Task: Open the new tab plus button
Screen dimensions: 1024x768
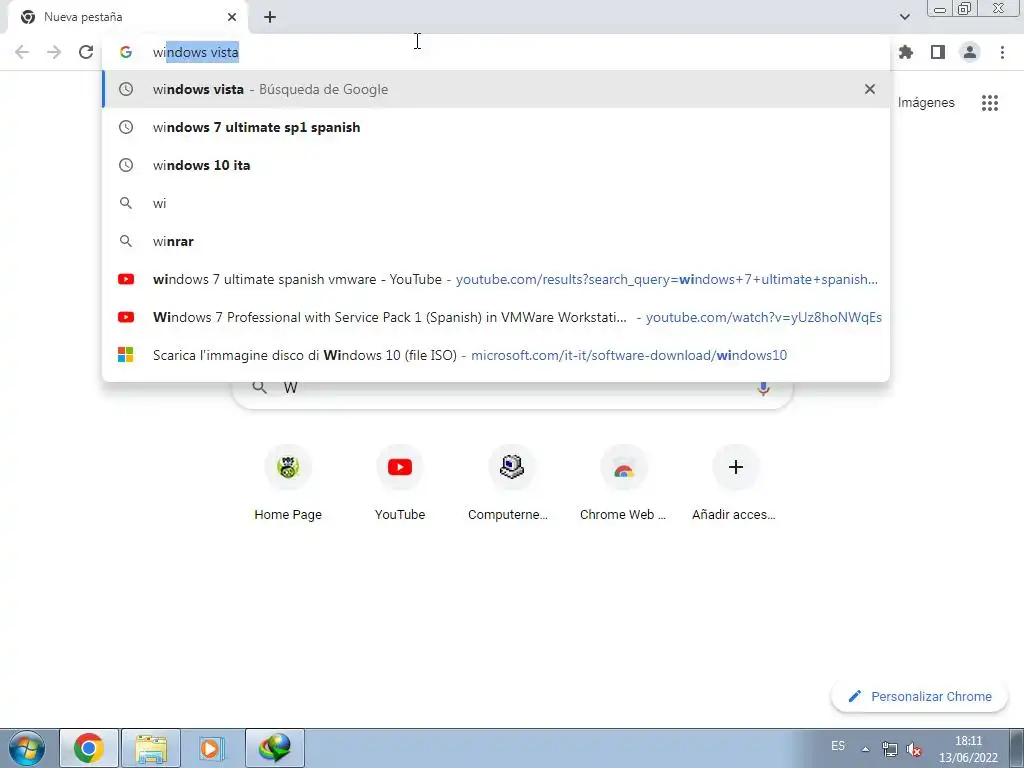Action: point(270,17)
